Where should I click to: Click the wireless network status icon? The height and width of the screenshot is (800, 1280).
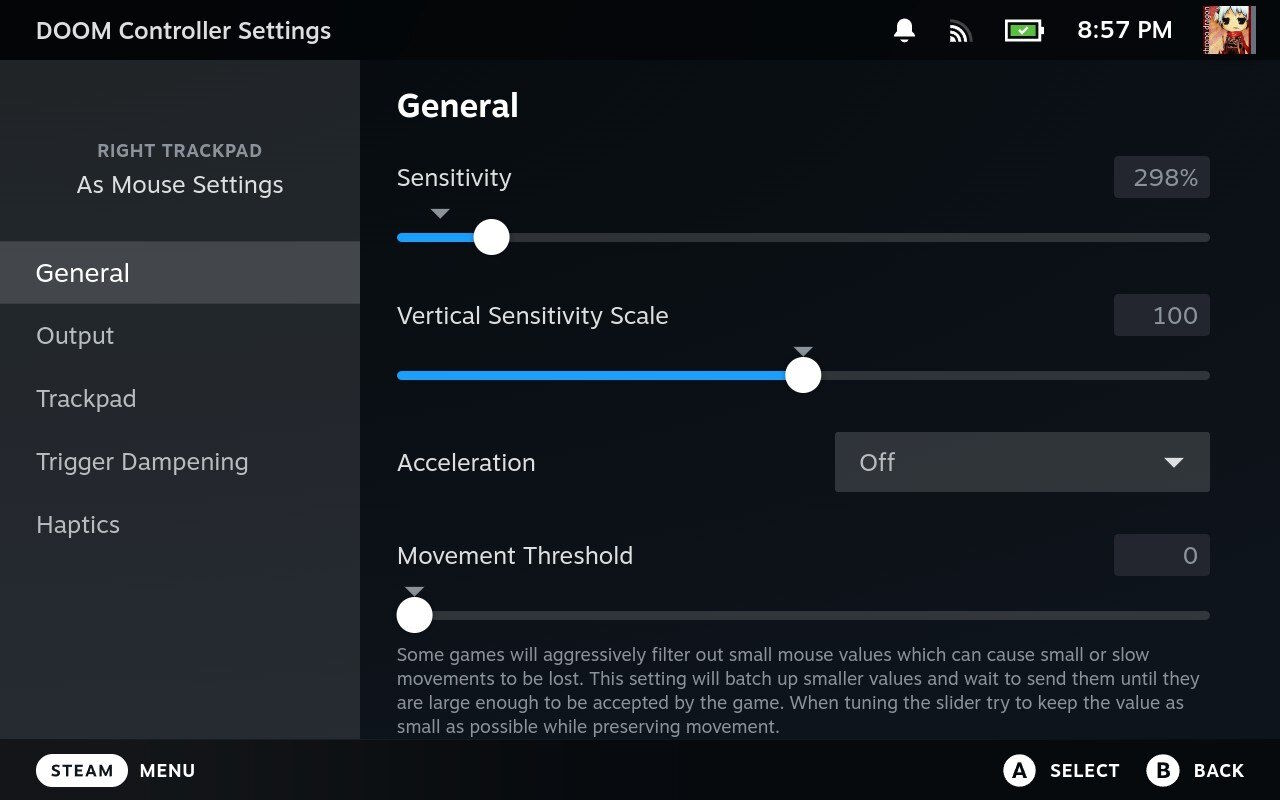pyautogui.click(x=960, y=31)
